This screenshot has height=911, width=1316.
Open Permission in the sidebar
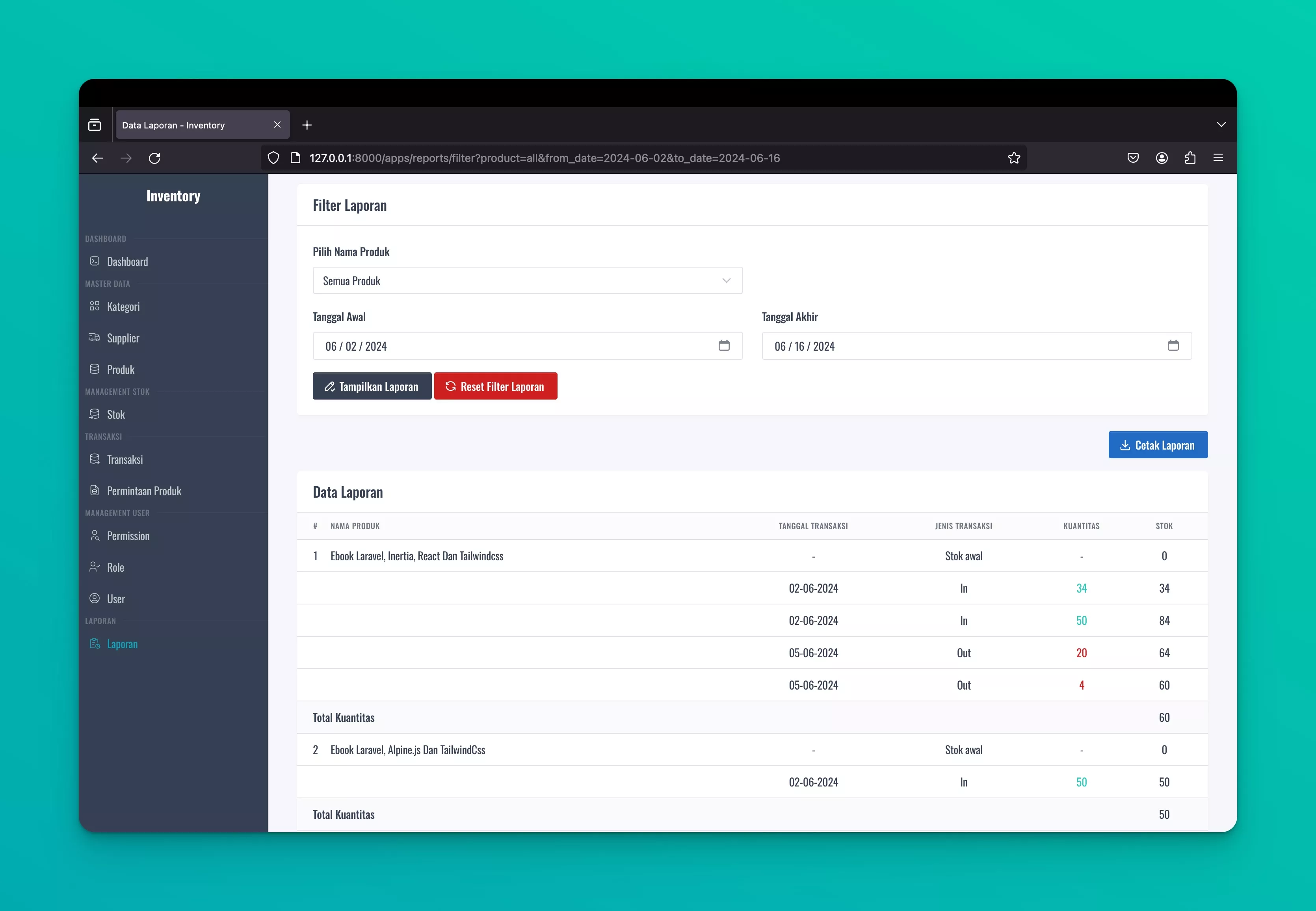[x=128, y=536]
